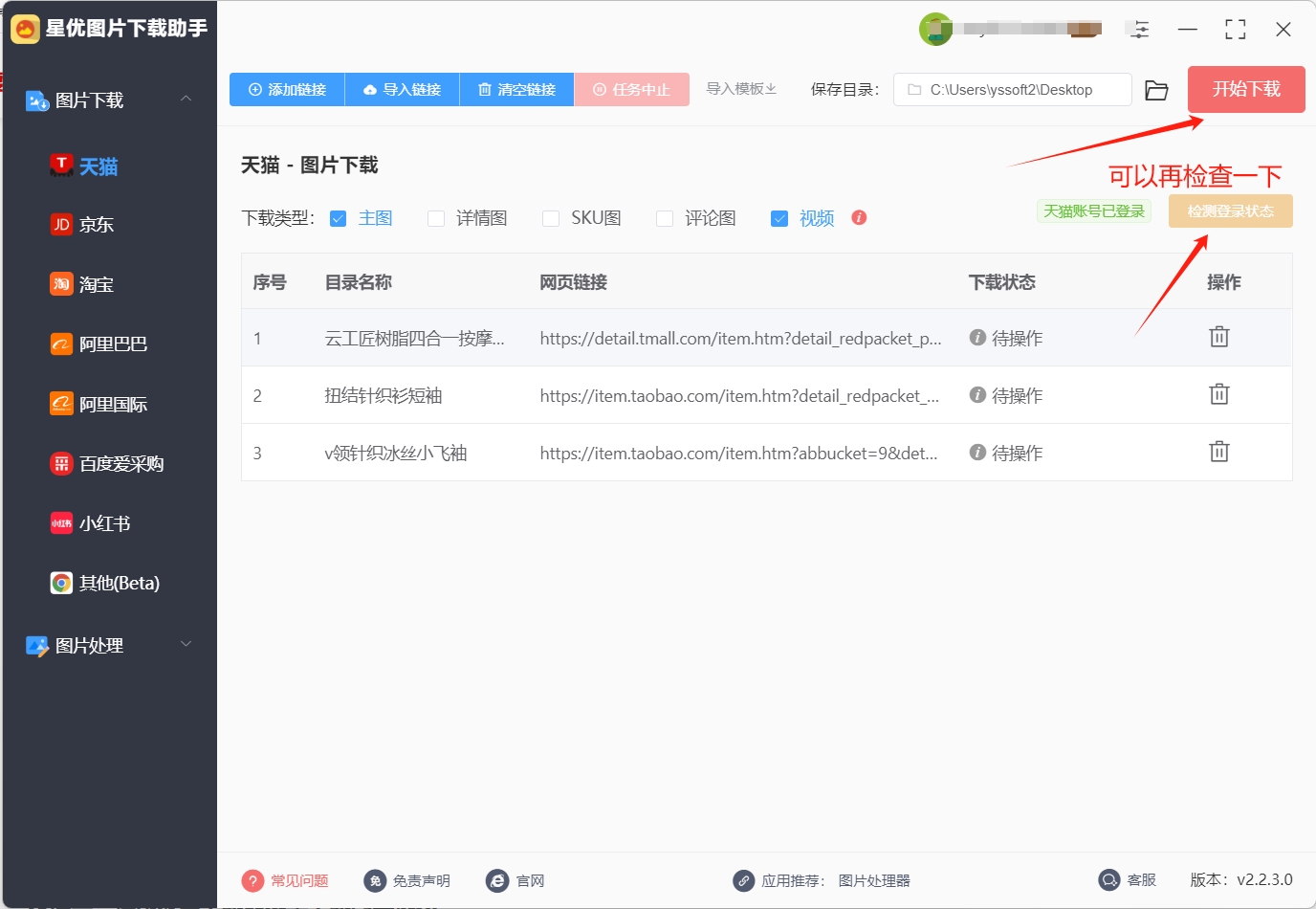1316x909 pixels.
Task: Enable the SKU图 checkbox
Action: 551,218
